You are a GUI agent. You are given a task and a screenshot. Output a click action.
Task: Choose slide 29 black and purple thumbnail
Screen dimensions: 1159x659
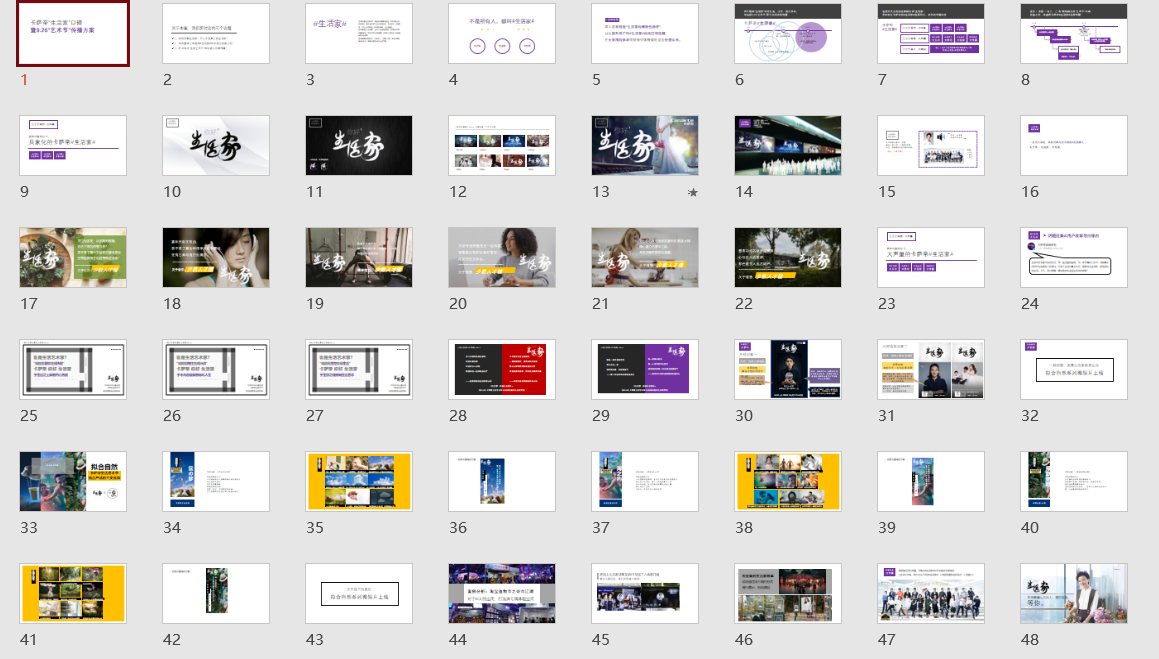pos(645,370)
